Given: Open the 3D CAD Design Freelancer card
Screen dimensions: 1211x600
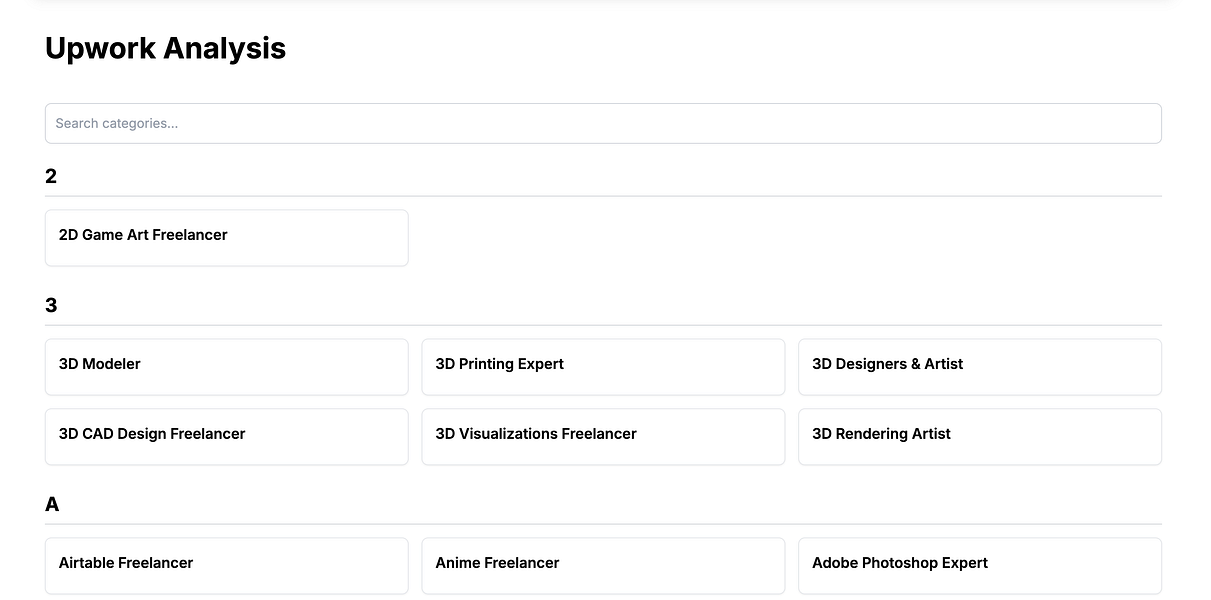Looking at the screenshot, I should click(227, 436).
